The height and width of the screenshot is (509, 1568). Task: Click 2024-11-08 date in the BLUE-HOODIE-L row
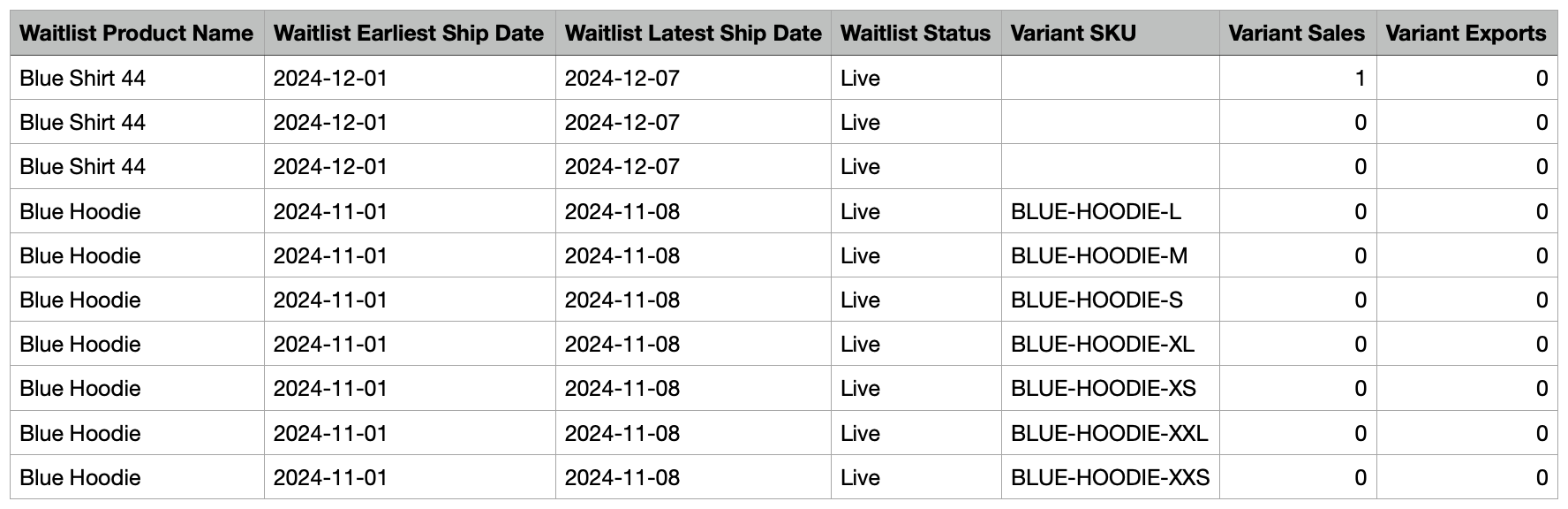(622, 212)
